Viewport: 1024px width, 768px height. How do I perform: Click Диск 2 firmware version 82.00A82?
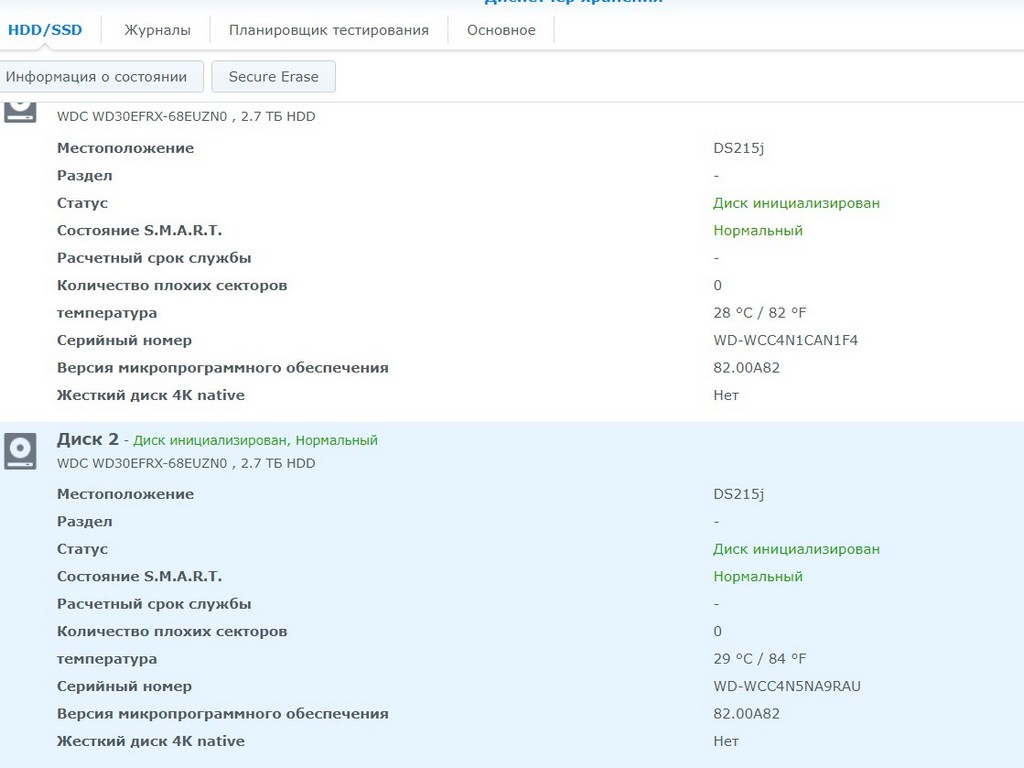(x=746, y=714)
